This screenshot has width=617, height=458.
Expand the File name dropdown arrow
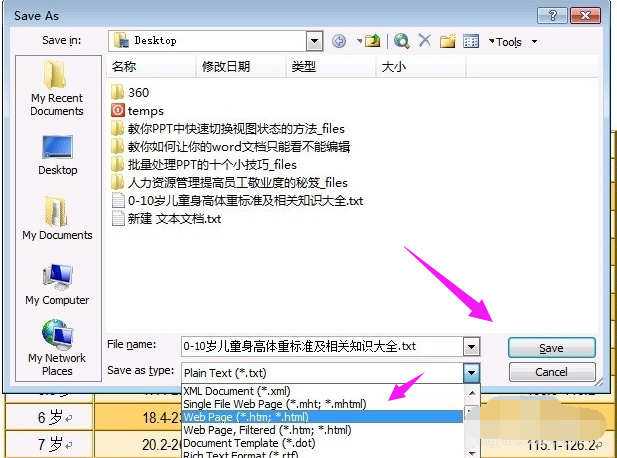click(x=471, y=346)
